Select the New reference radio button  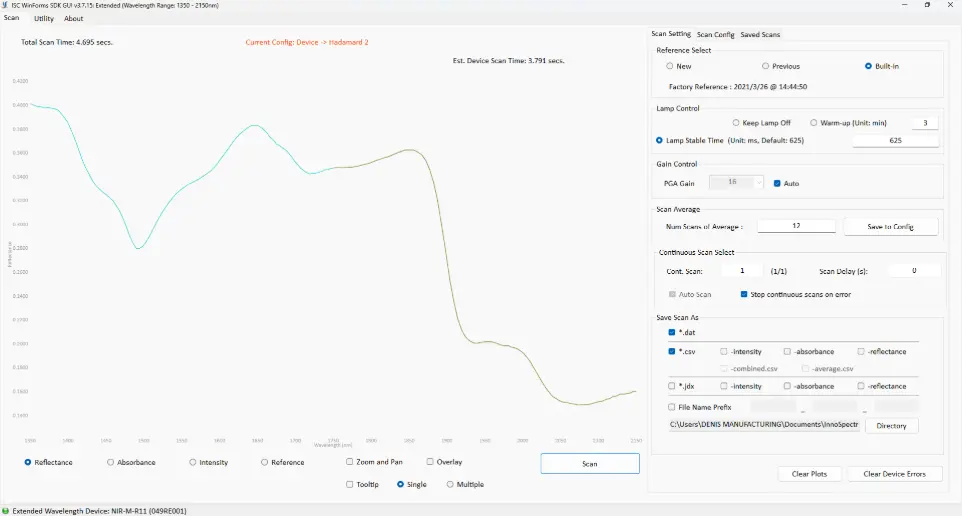[x=670, y=66]
